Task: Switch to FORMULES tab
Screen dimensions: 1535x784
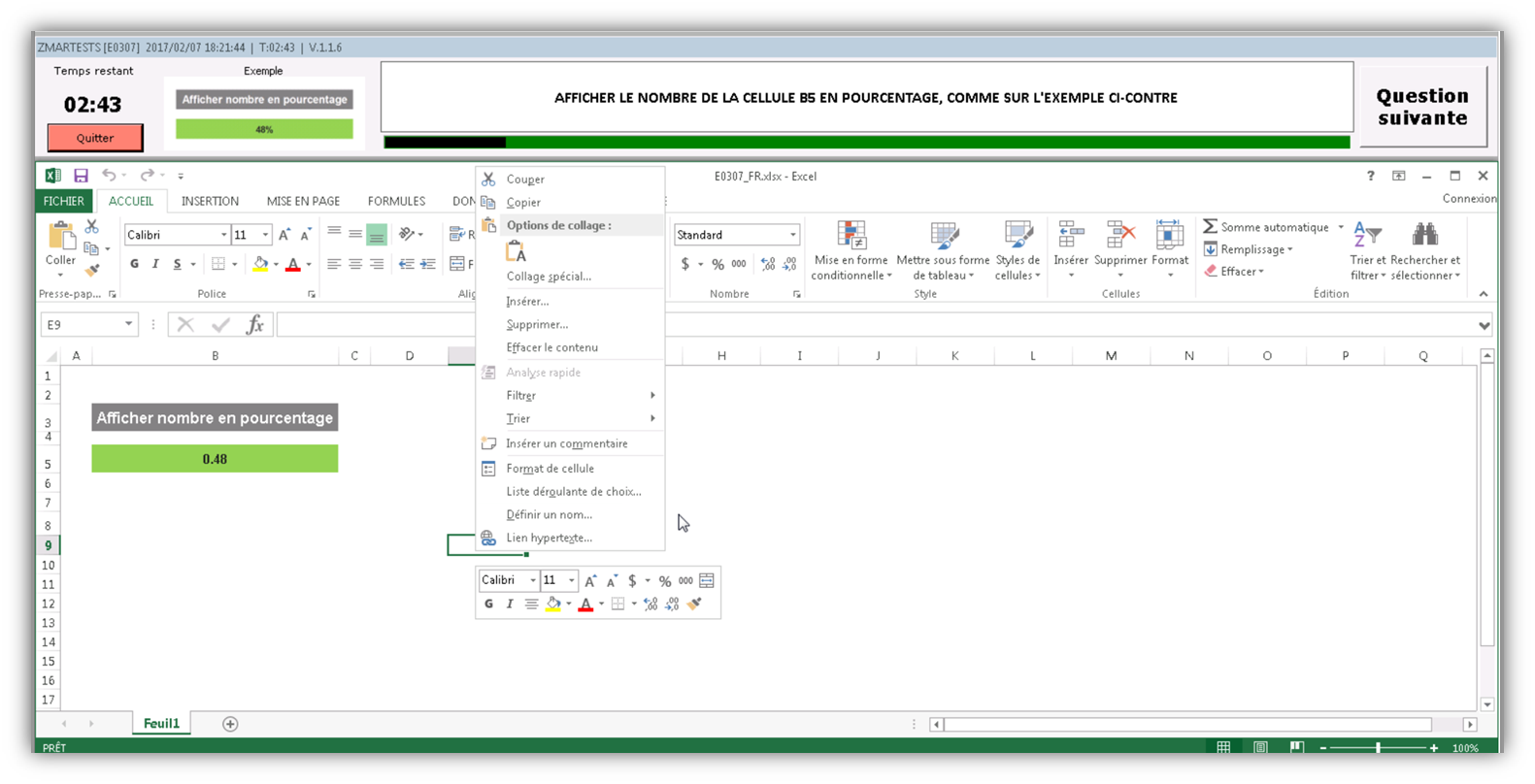Action: (396, 201)
